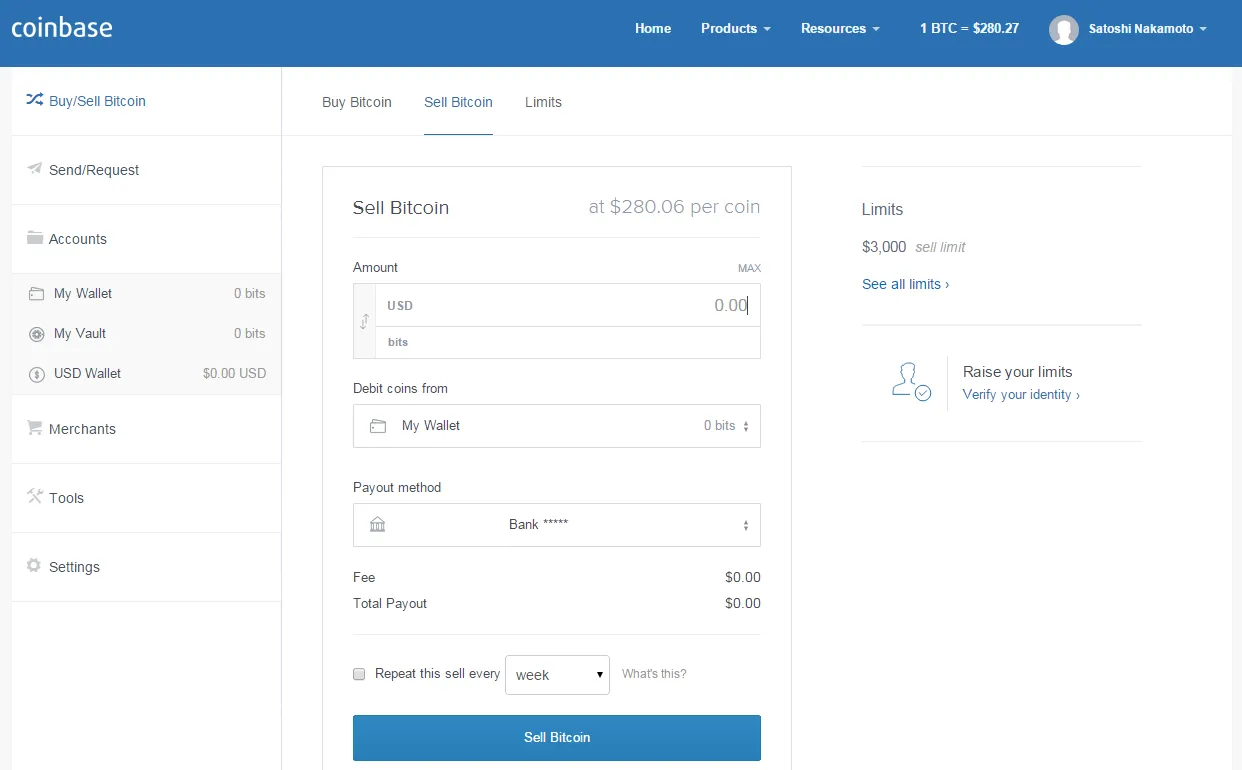Click the Tools wrench icon

34,497
